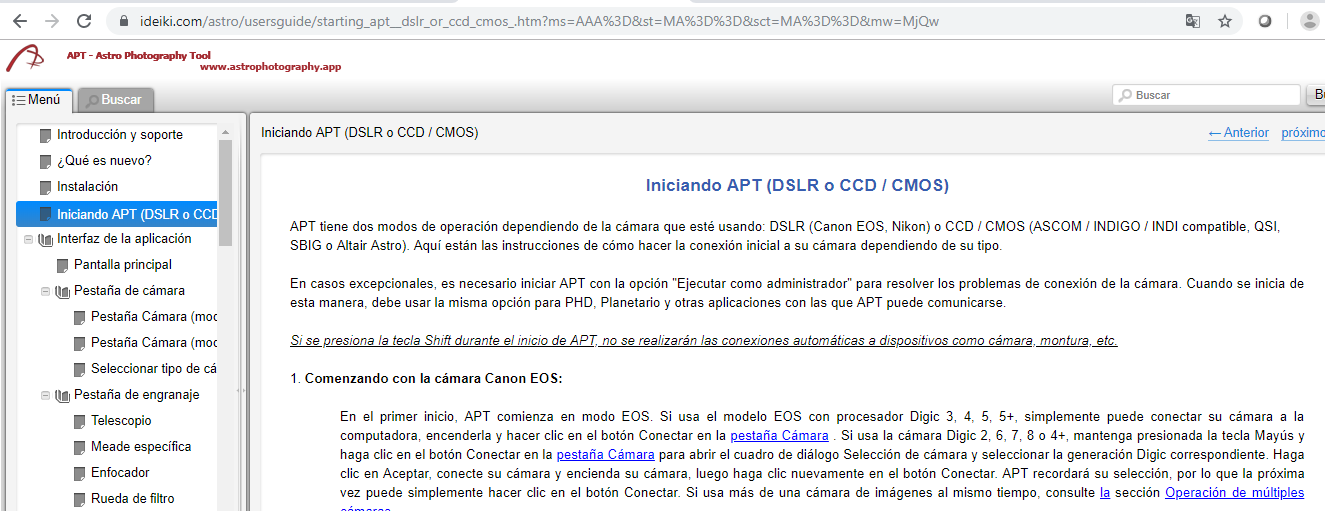Click the underlined Shift key note sentence
Viewport: 1325px width, 511px height.
[x=704, y=340]
